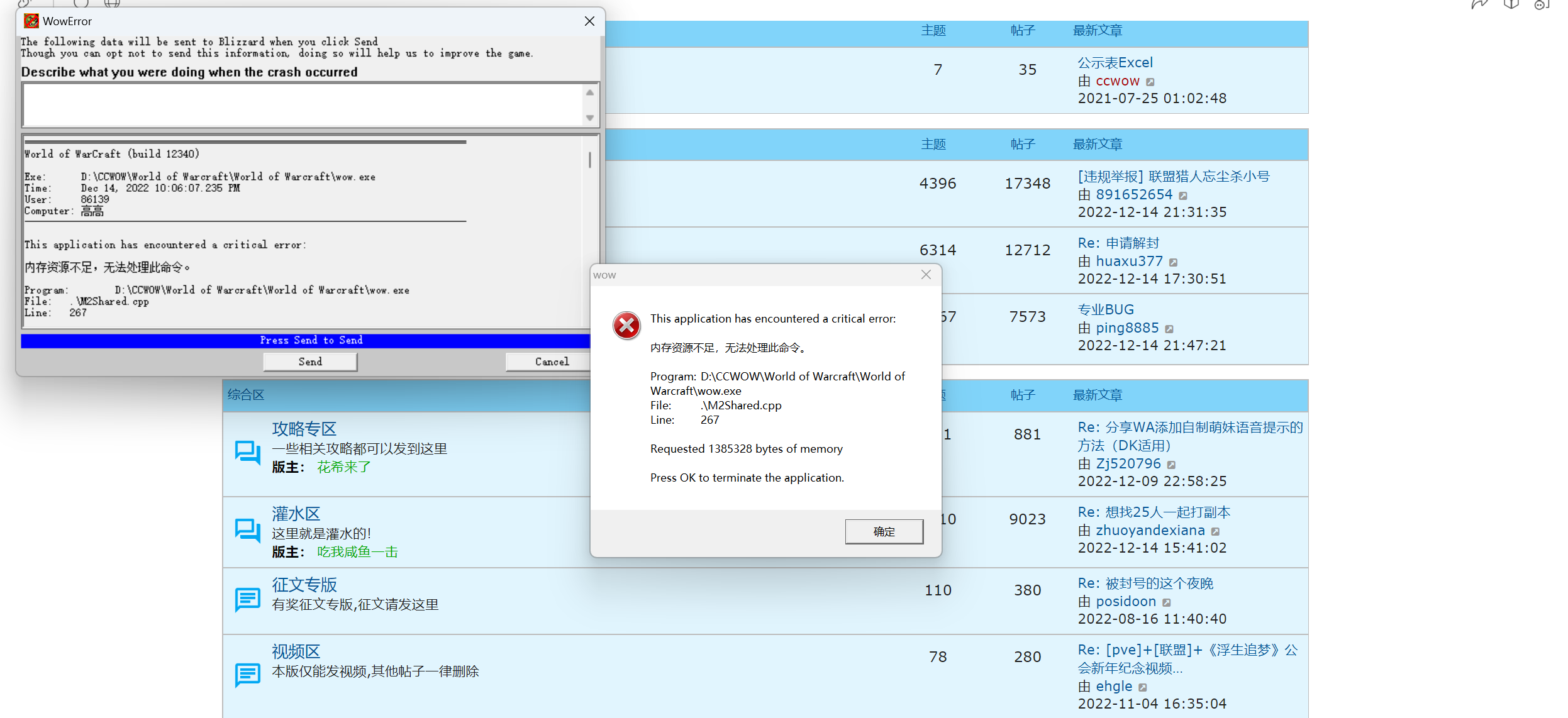Click the WowError title bar icon
The height and width of the screenshot is (718, 1568).
click(x=31, y=21)
